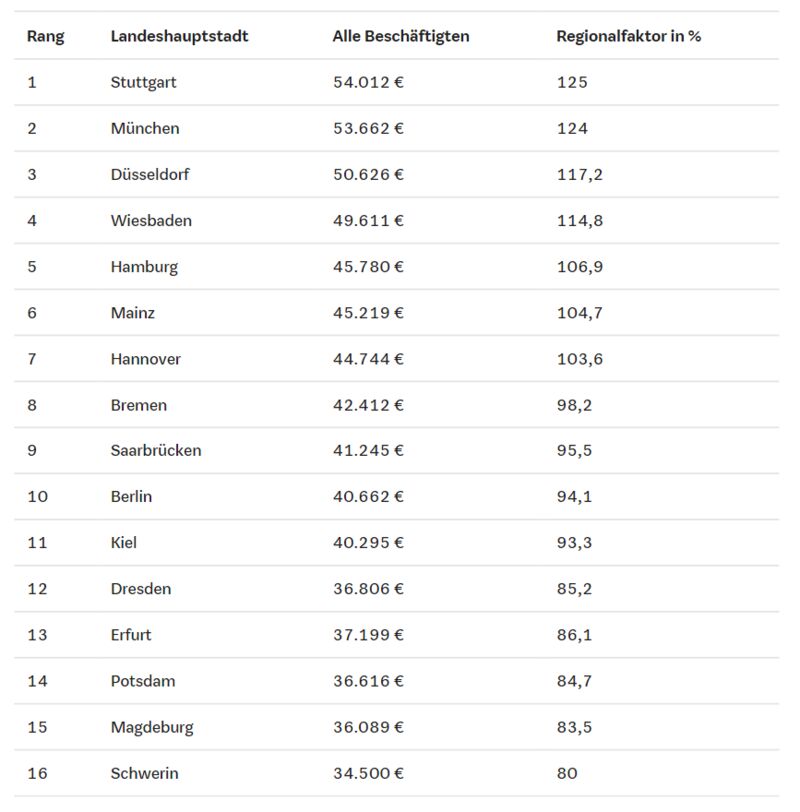This screenshot has width=800, height=812.
Task: Select the Hamburg city cell
Action: click(x=144, y=267)
